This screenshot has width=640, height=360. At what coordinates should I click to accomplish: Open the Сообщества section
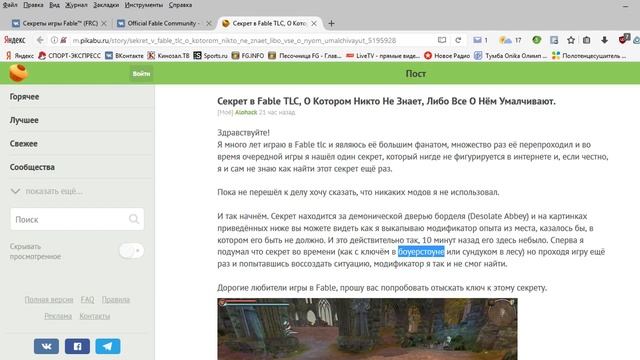[32, 167]
